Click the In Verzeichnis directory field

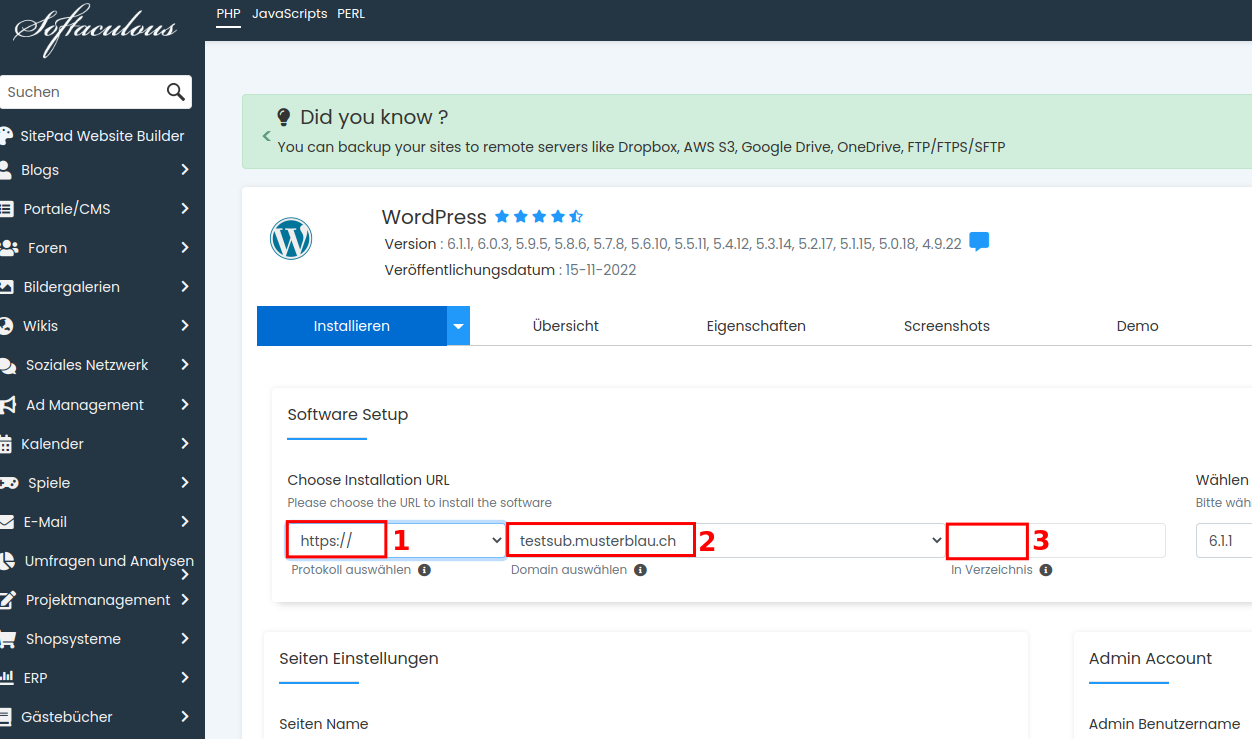pos(1056,540)
